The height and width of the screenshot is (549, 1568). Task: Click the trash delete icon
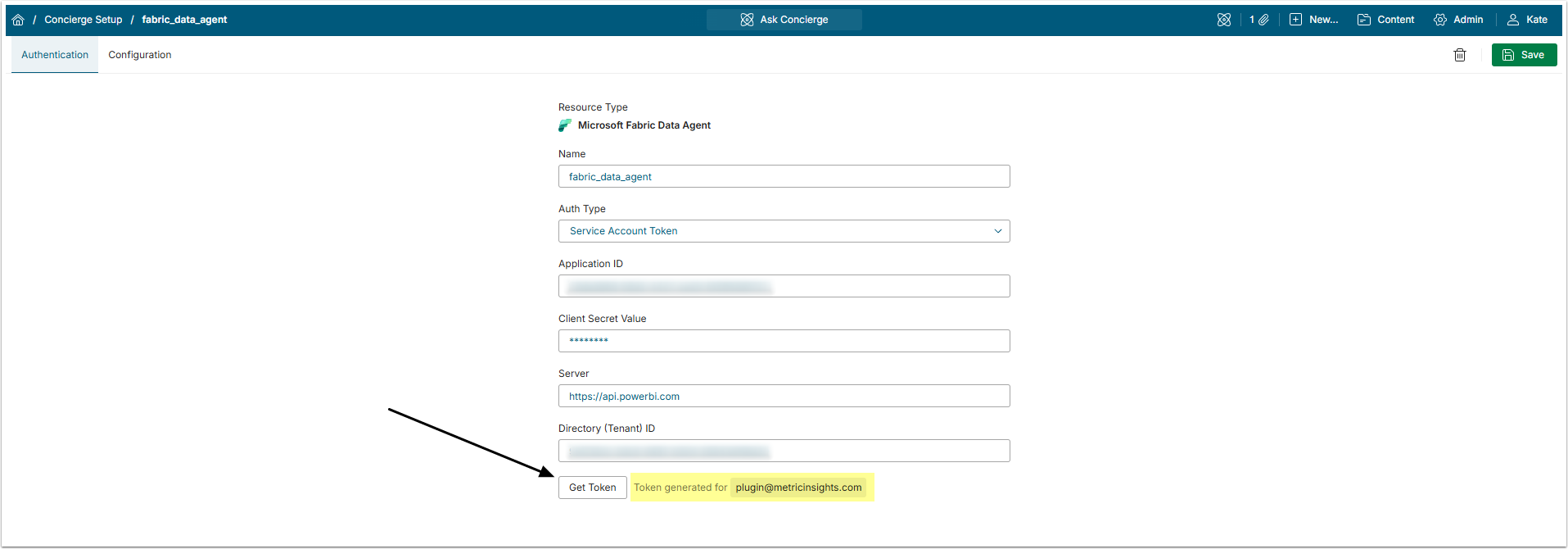(1459, 55)
